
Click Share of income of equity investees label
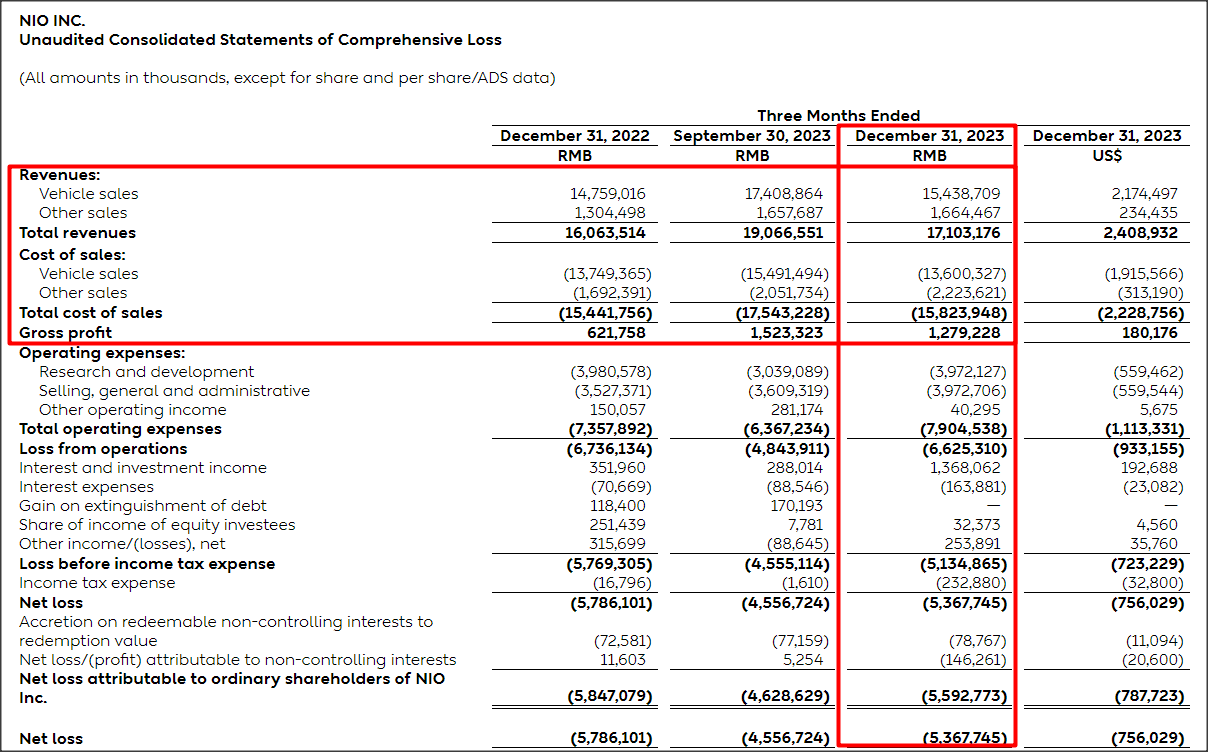tap(157, 525)
